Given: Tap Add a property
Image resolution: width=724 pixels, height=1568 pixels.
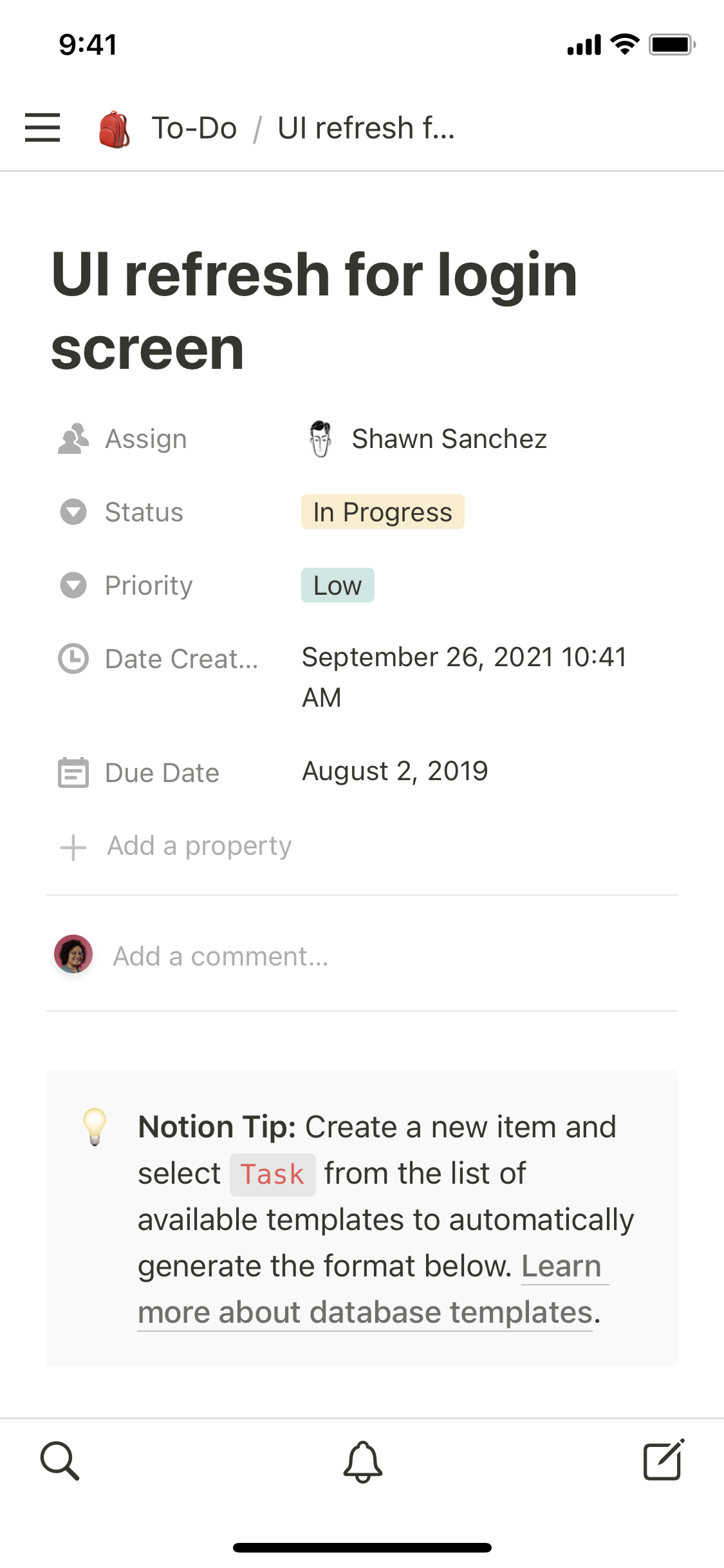Looking at the screenshot, I should [x=199, y=846].
